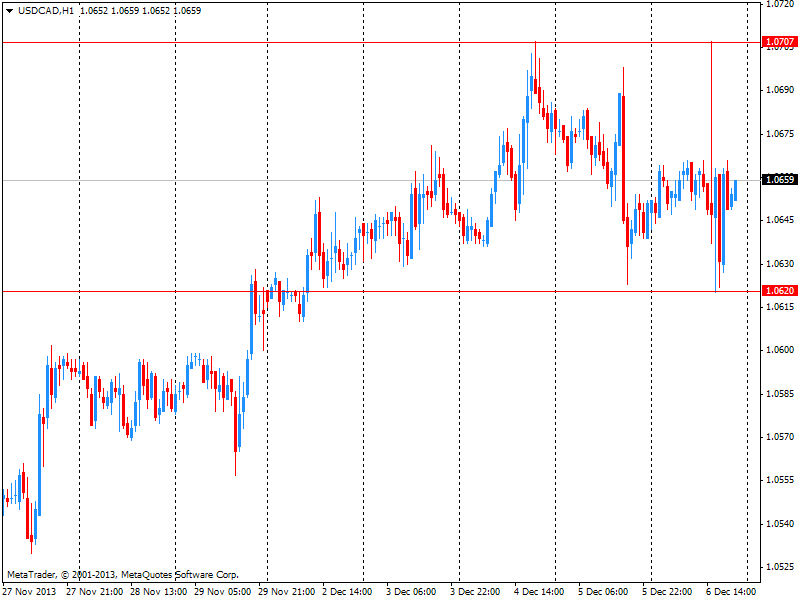Select the red 1.0620 support price label
Viewport: 800px width, 600px height.
780,291
